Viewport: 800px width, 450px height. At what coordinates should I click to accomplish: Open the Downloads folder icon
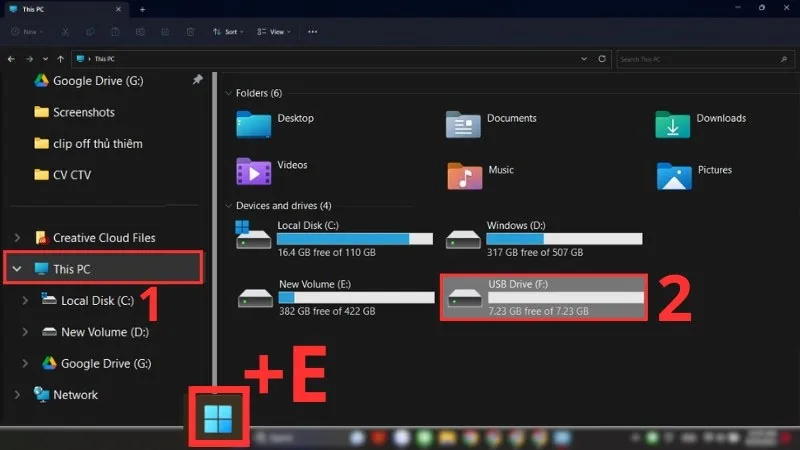click(x=672, y=124)
